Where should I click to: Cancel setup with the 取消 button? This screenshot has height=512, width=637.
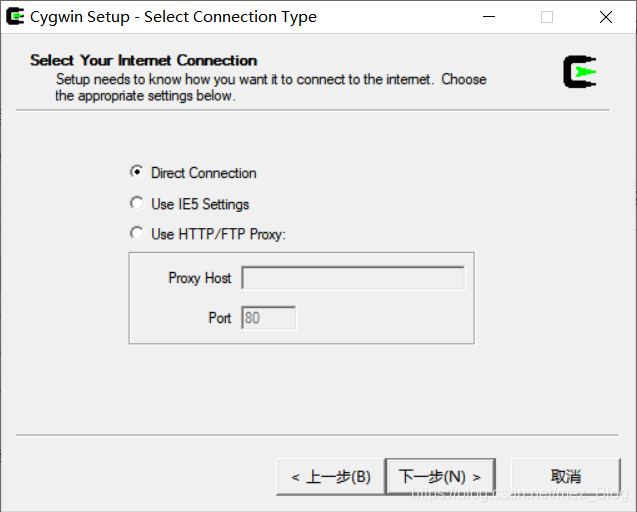[x=566, y=477]
